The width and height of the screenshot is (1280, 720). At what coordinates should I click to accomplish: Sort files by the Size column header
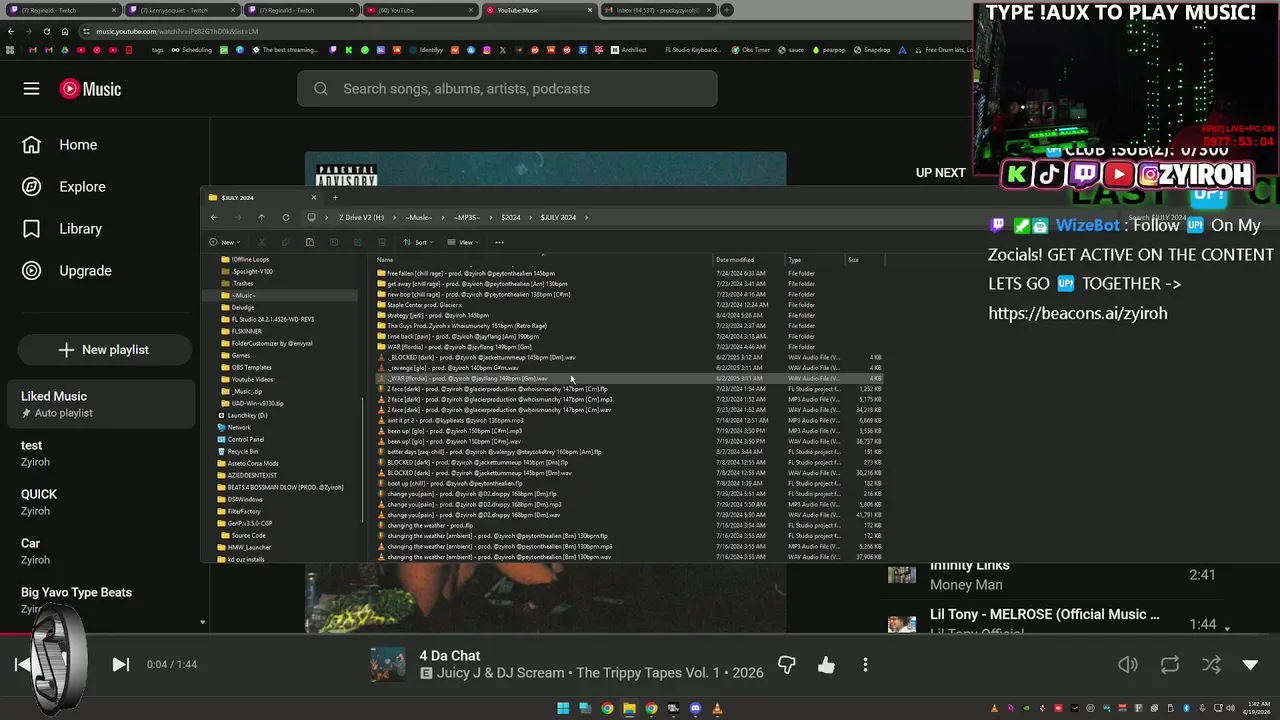click(853, 260)
